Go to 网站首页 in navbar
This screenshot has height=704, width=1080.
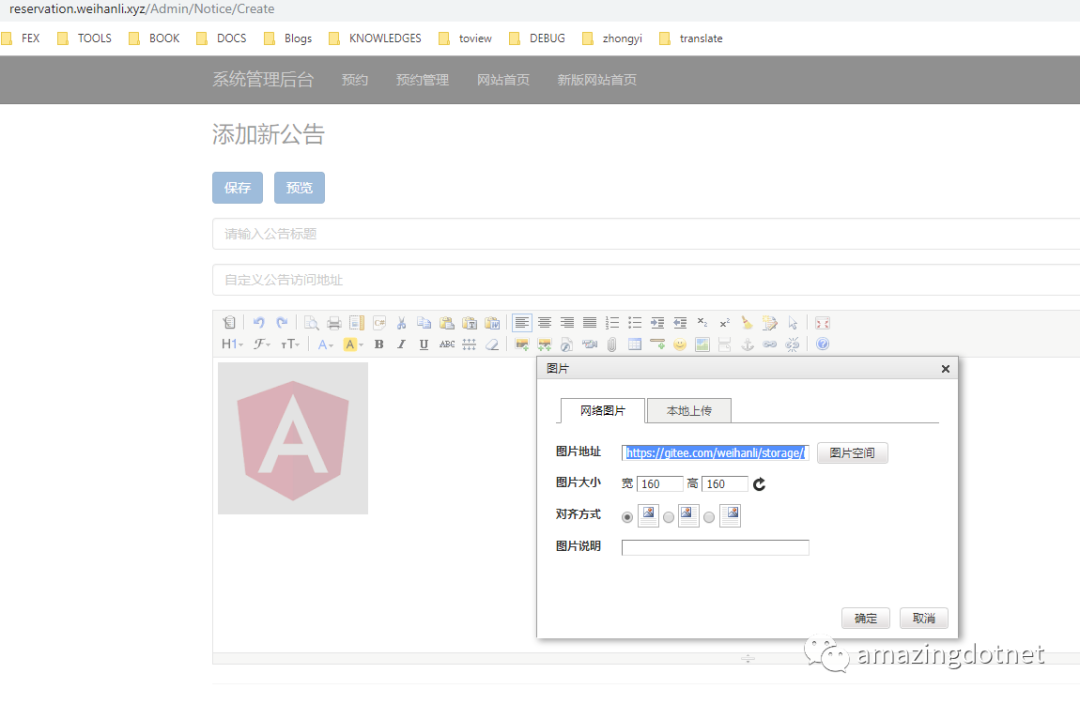(503, 80)
